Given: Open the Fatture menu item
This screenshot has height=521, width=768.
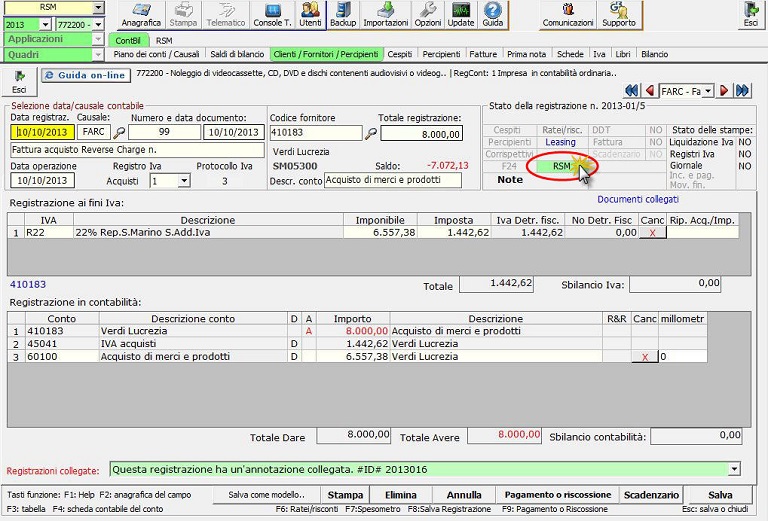Looking at the screenshot, I should click(x=483, y=54).
